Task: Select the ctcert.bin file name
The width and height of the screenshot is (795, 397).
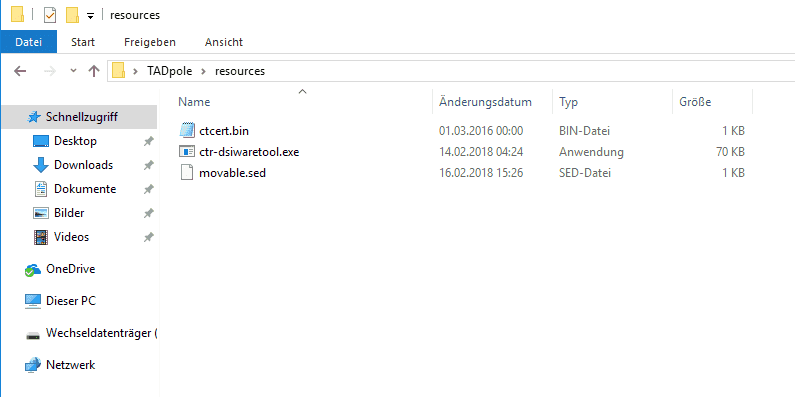Action: 224,131
